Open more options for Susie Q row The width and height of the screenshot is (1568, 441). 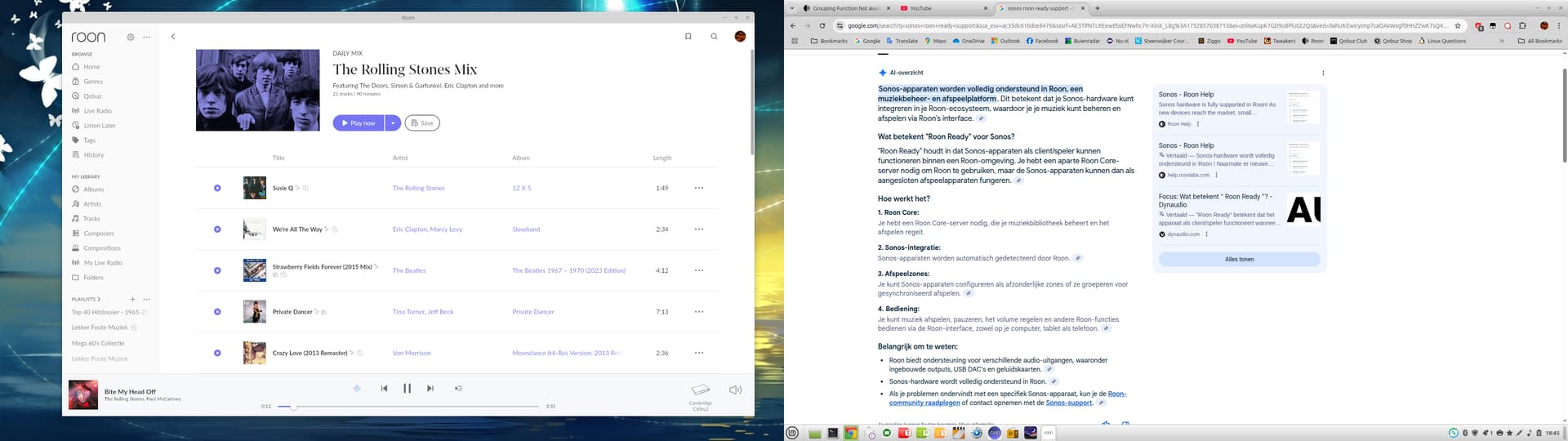click(699, 188)
